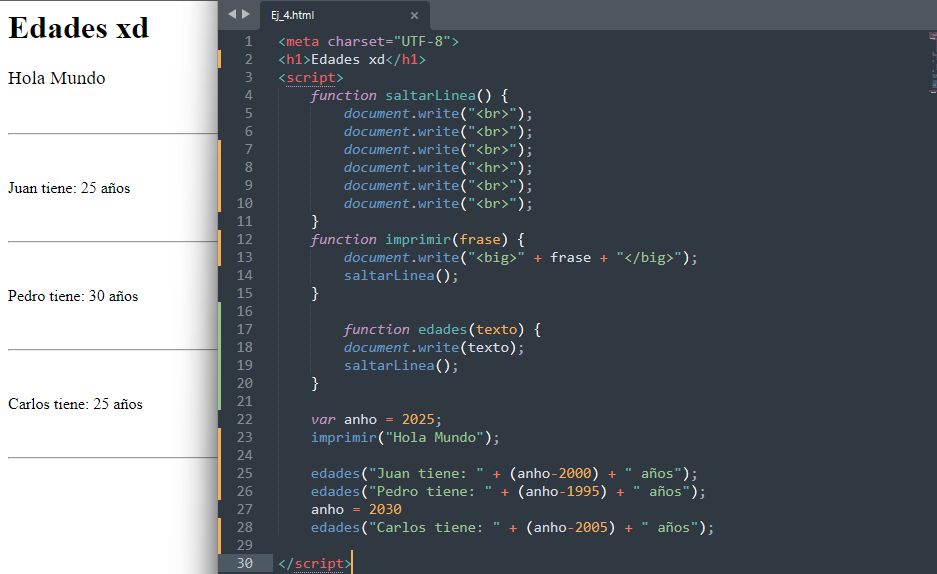Click the document.write big frase line

(x=520, y=258)
